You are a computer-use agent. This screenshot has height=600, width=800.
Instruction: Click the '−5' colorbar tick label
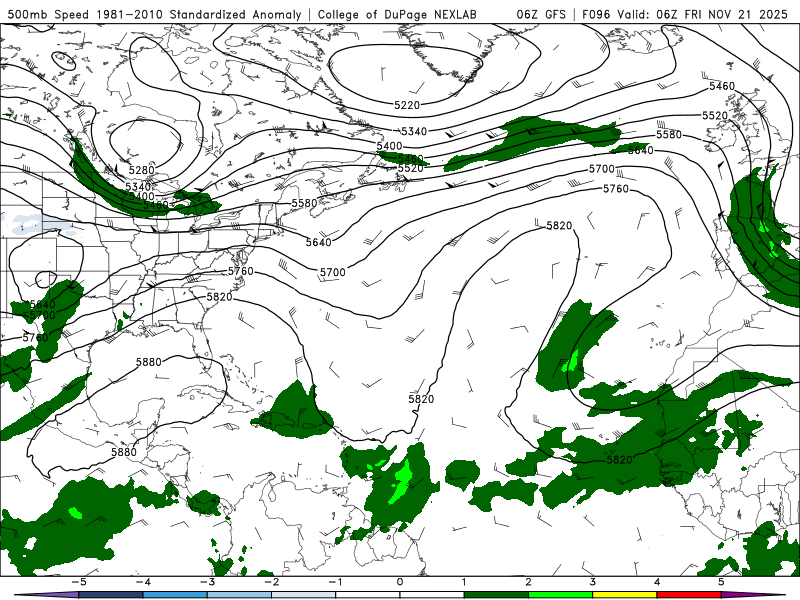pos(78,582)
